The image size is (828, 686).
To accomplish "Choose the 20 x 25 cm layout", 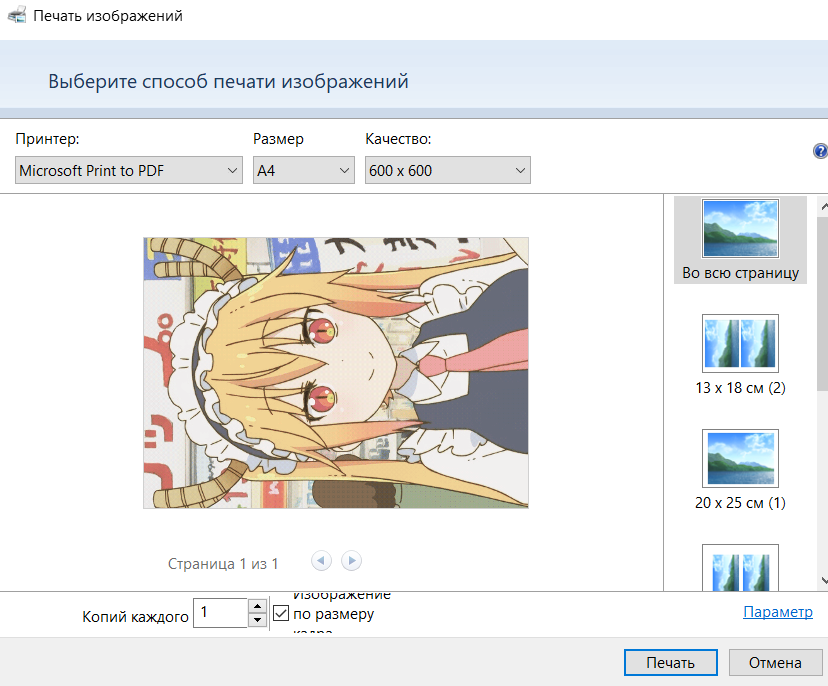I will coord(740,458).
